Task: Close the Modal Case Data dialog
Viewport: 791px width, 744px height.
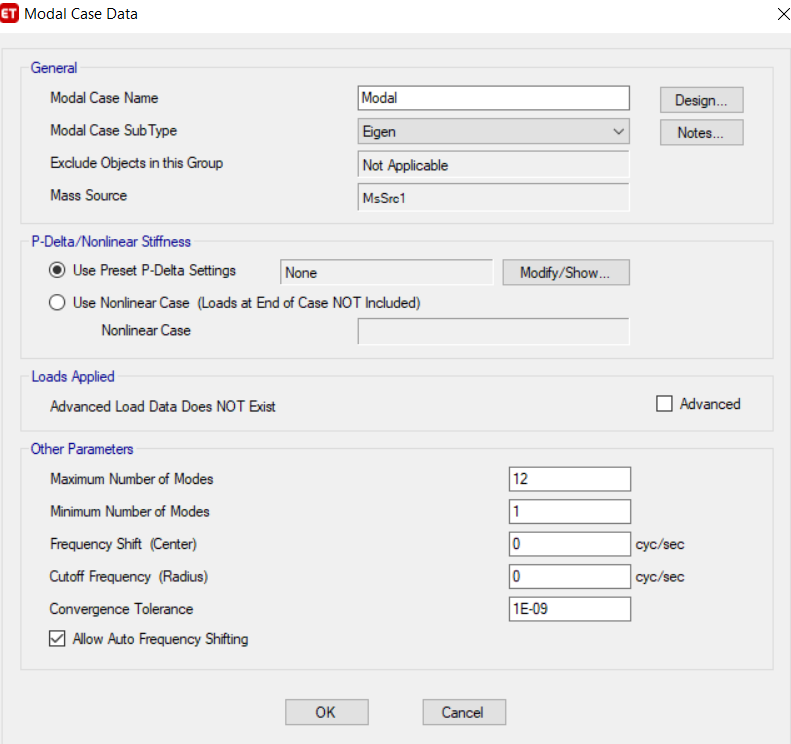Action: (783, 14)
